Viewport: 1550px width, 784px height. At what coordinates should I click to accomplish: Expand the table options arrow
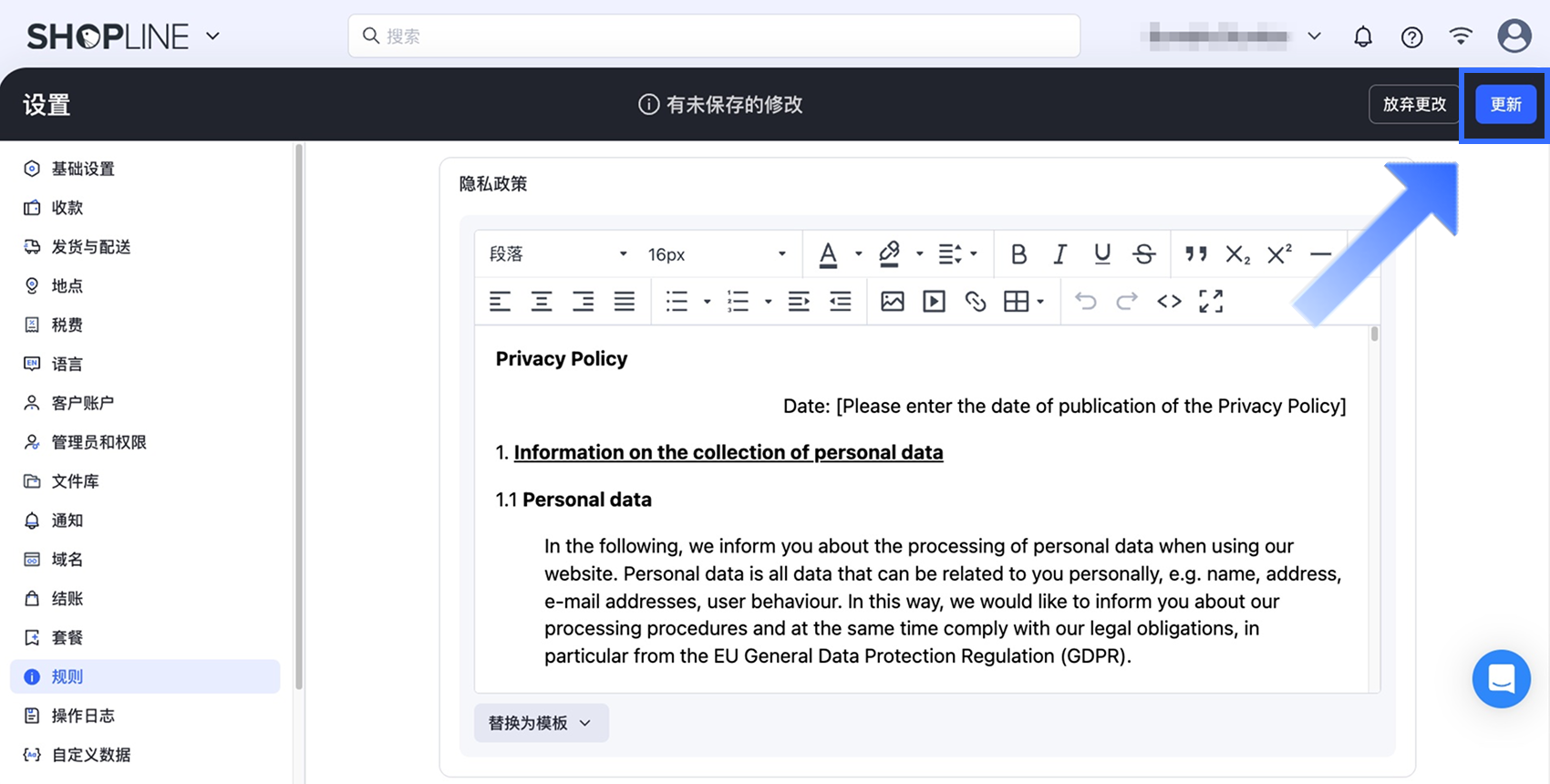(x=1040, y=302)
